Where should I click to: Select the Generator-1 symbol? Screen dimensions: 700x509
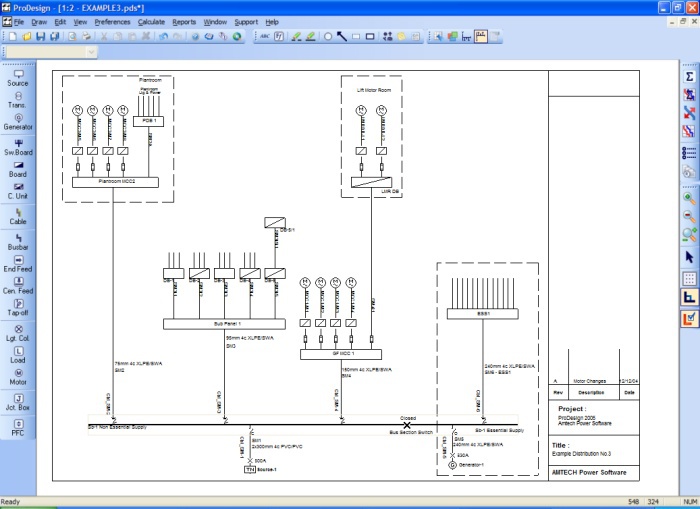click(x=452, y=465)
